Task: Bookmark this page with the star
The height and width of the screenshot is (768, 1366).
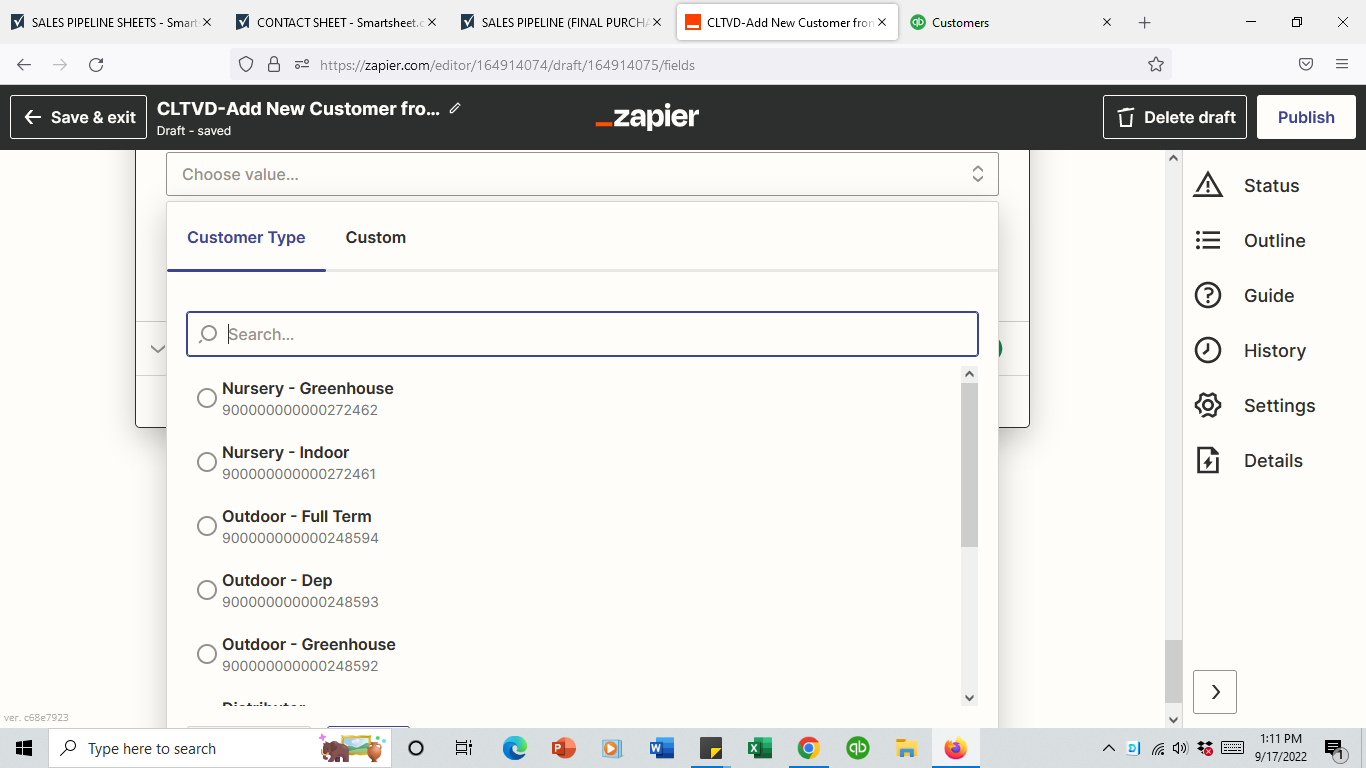Action: click(x=1156, y=64)
